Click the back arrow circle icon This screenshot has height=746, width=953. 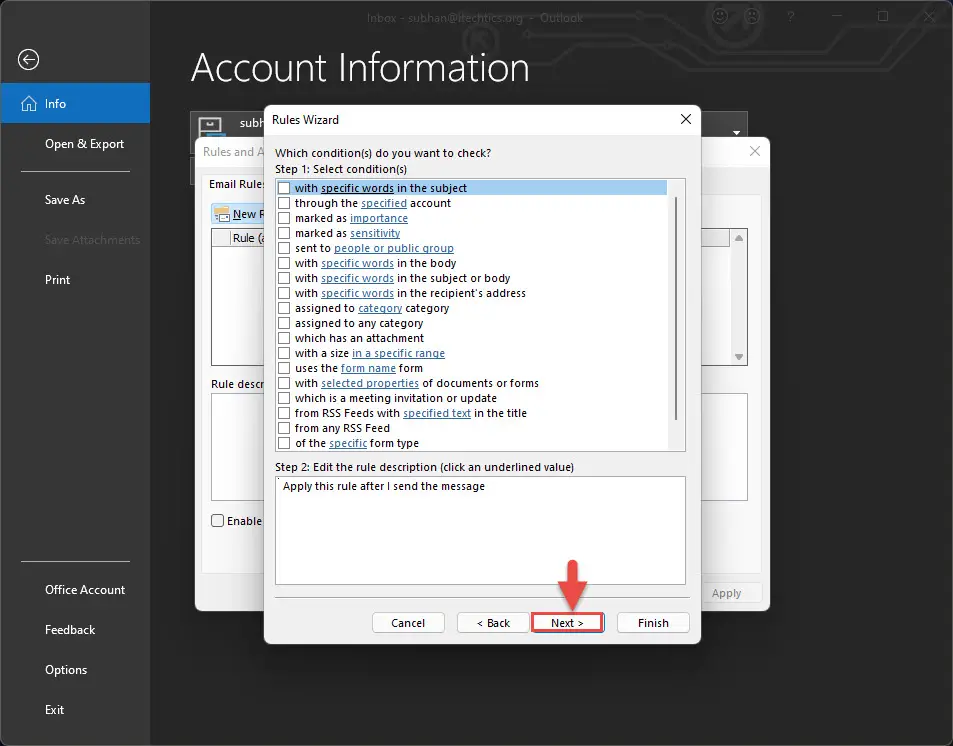pyautogui.click(x=28, y=60)
